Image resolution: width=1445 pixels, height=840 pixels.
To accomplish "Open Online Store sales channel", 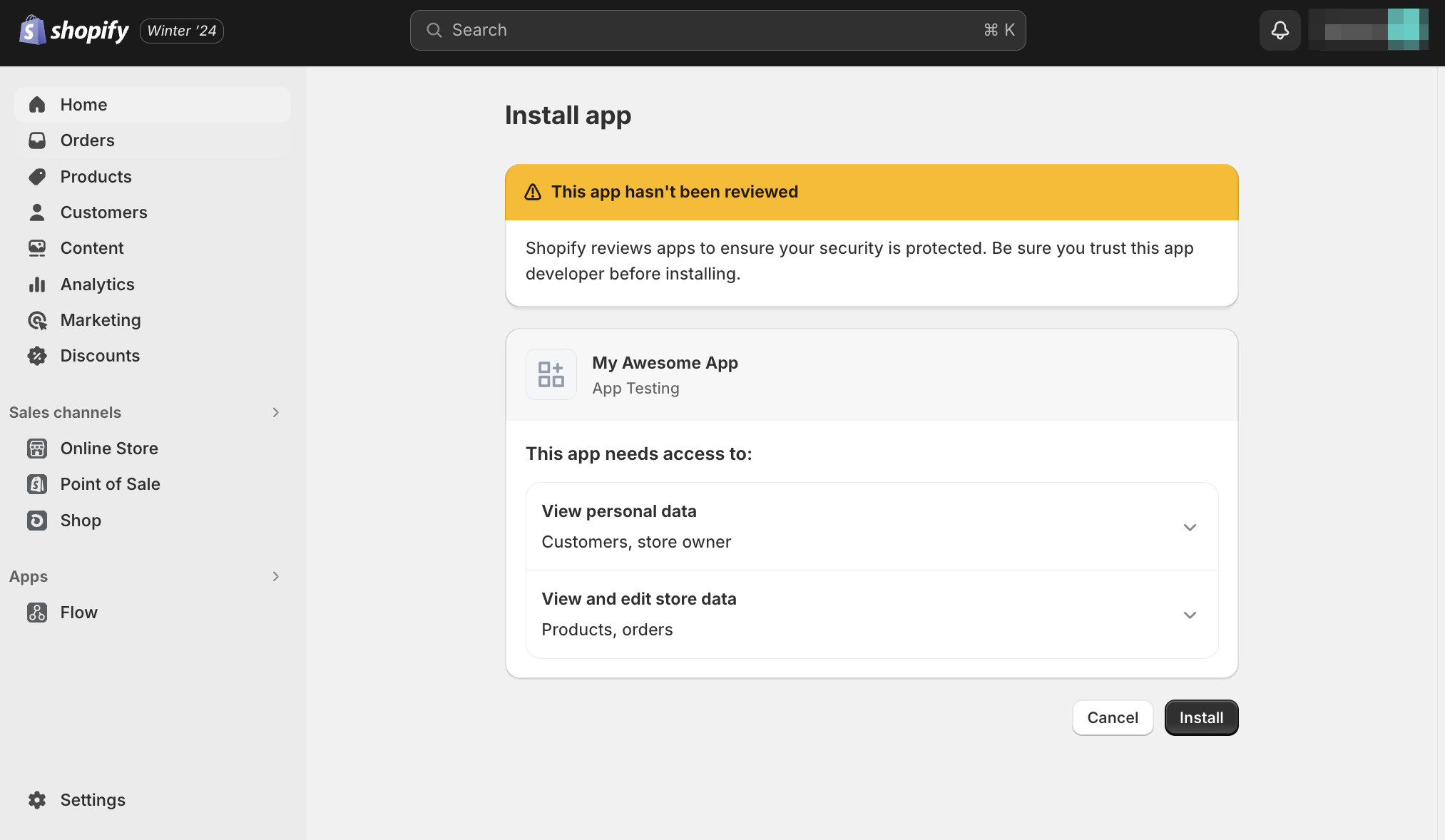I will pos(109,449).
